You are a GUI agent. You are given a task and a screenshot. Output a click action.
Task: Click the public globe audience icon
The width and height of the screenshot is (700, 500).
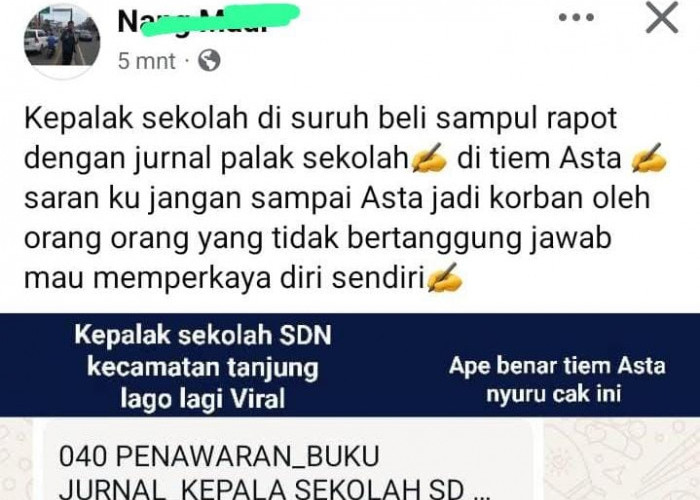point(209,60)
